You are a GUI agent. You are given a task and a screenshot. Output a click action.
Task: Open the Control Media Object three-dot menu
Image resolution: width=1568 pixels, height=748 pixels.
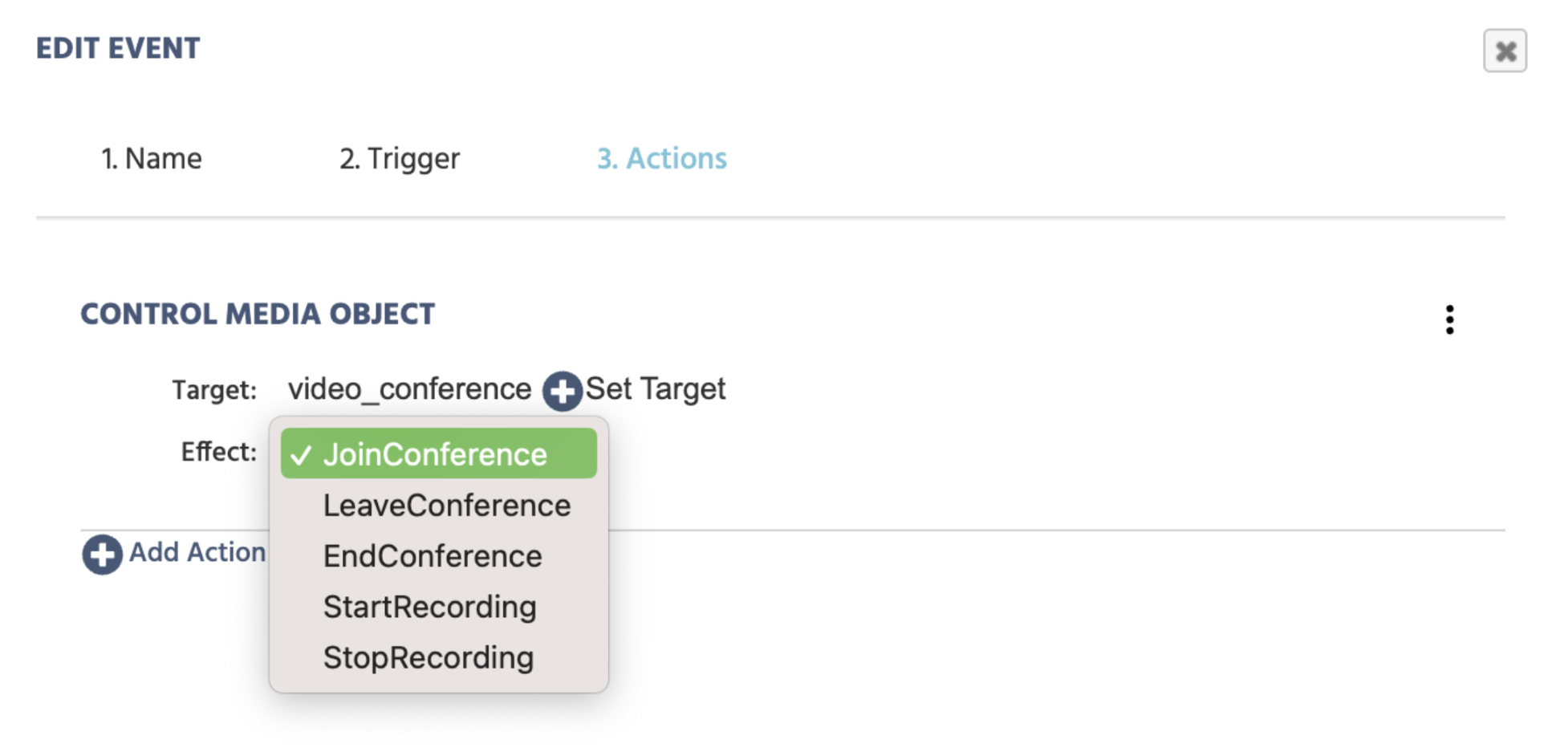tap(1449, 319)
